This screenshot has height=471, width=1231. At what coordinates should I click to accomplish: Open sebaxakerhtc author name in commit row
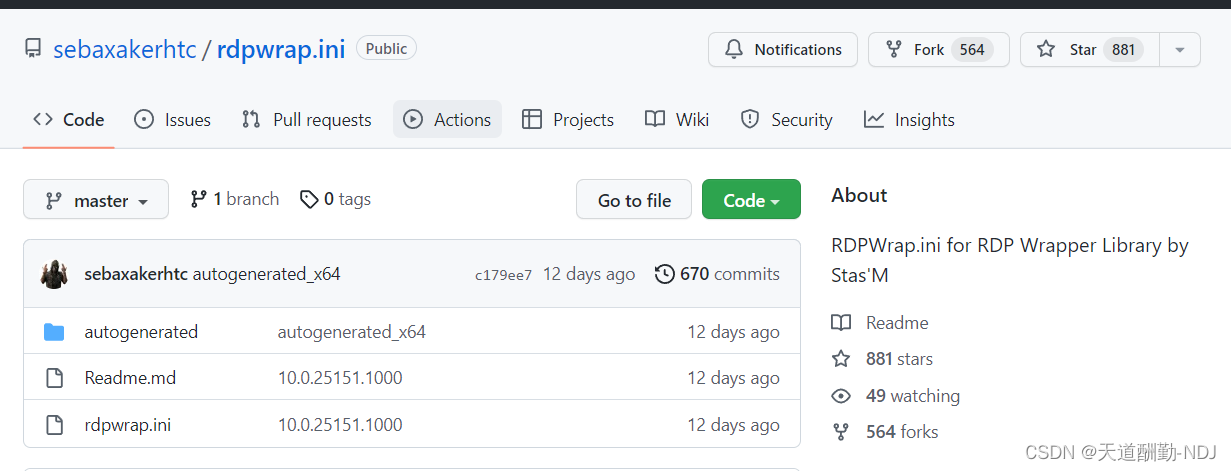coord(136,274)
